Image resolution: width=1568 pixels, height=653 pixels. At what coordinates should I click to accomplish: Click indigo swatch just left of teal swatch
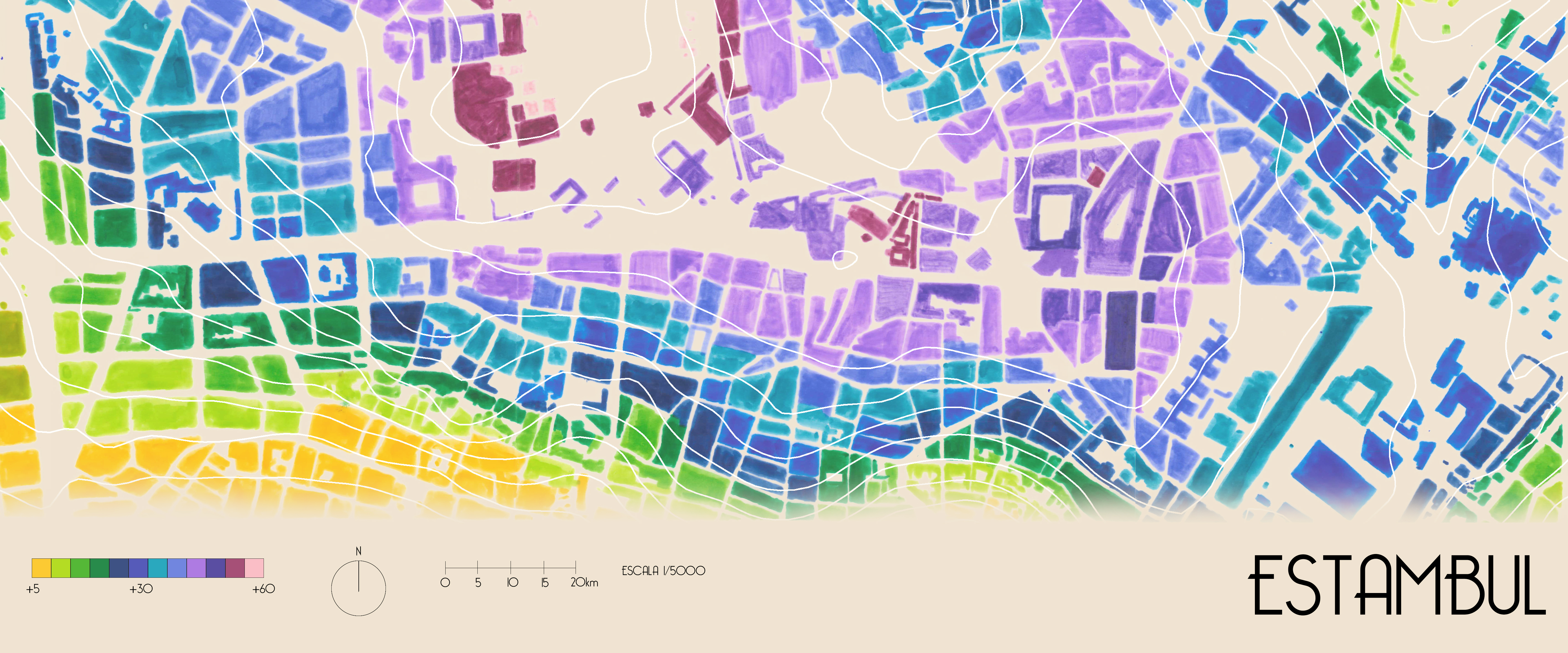point(138,568)
